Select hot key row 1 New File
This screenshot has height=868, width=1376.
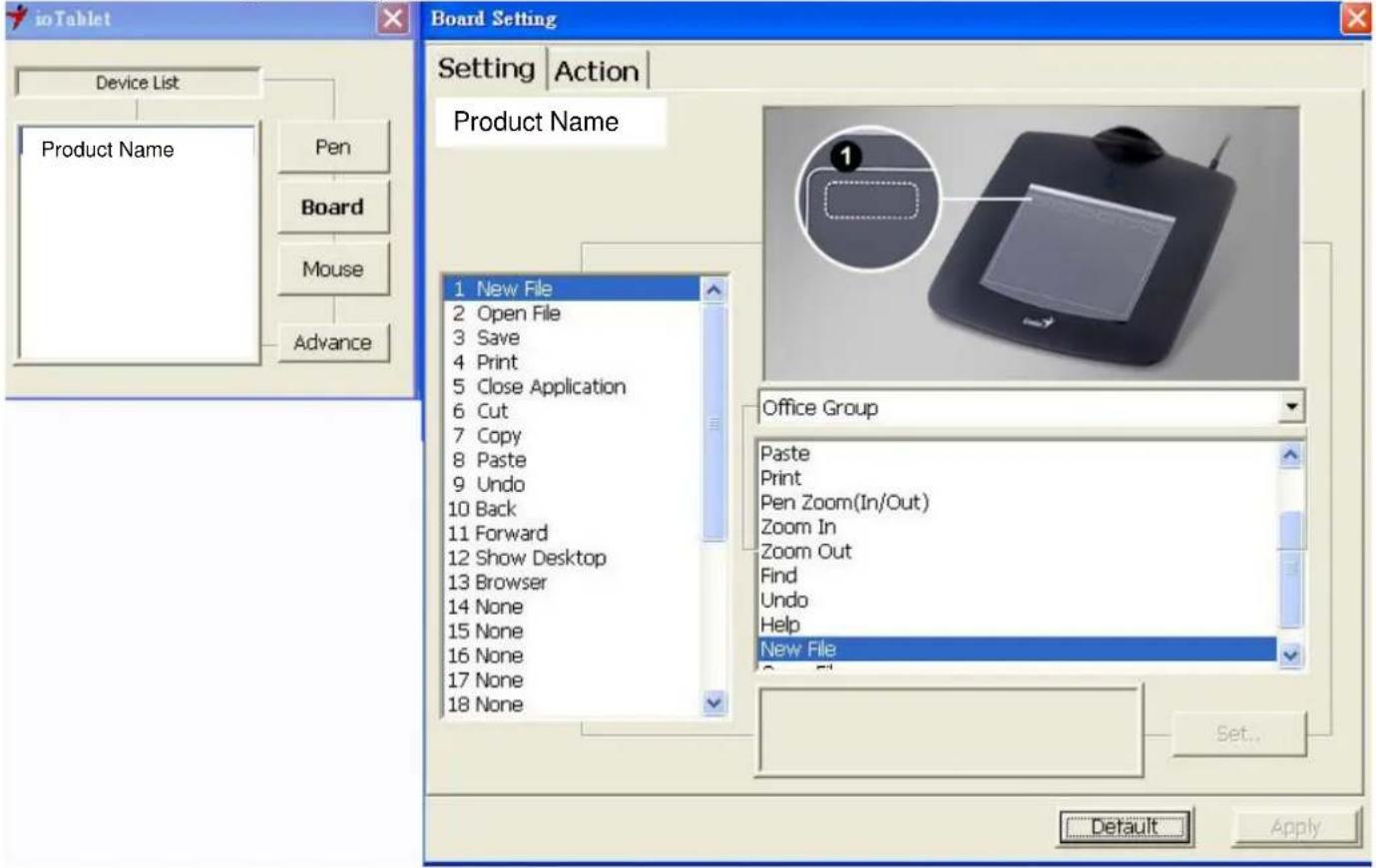[573, 288]
